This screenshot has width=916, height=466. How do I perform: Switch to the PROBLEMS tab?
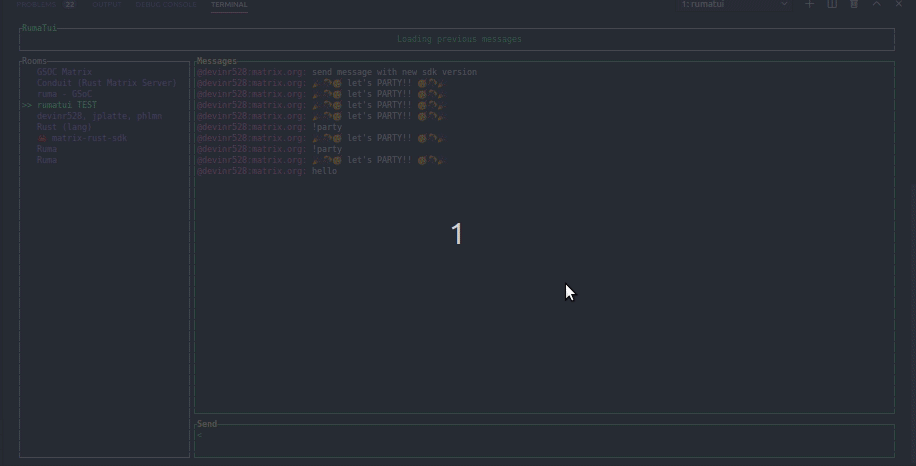[x=36, y=4]
